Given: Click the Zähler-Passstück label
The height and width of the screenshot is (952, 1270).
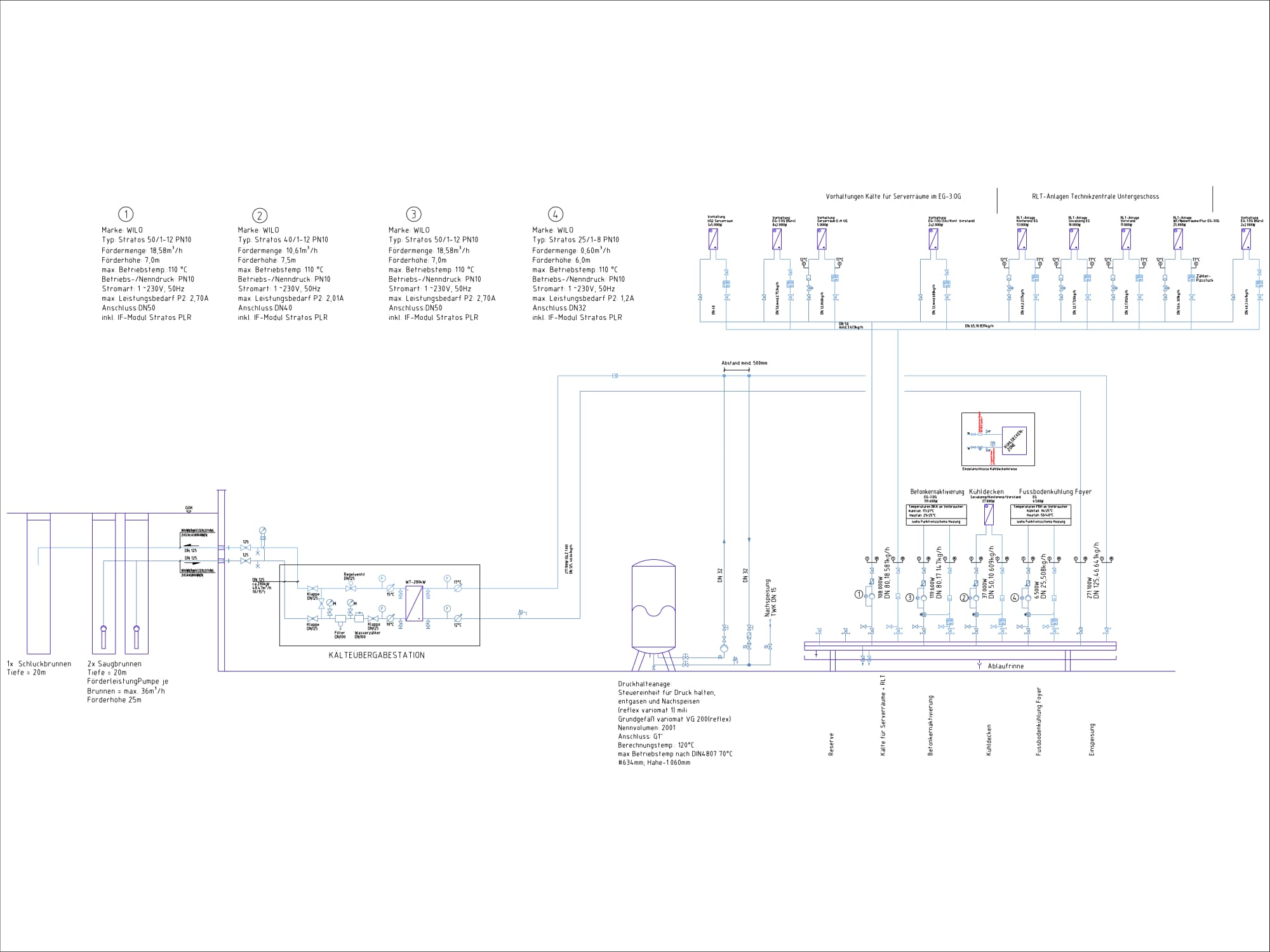Looking at the screenshot, I should pos(1205,278).
